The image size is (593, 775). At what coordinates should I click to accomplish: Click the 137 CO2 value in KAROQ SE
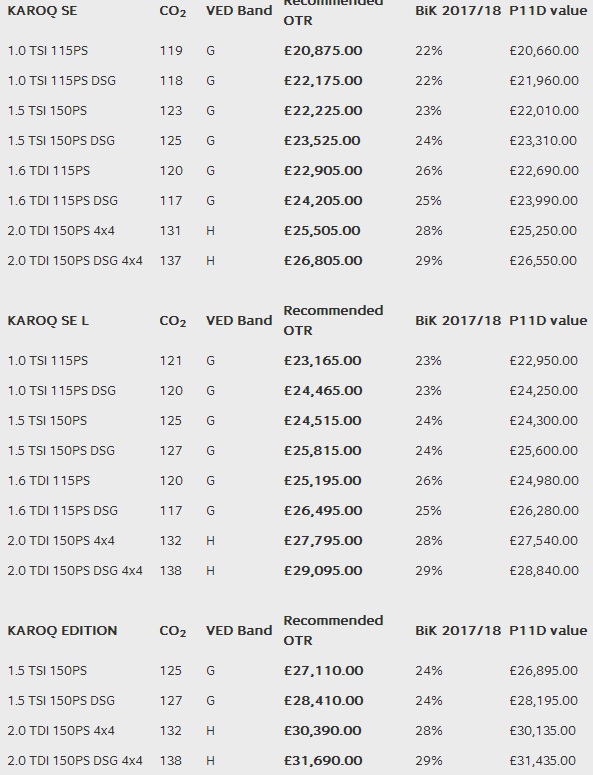(170, 260)
